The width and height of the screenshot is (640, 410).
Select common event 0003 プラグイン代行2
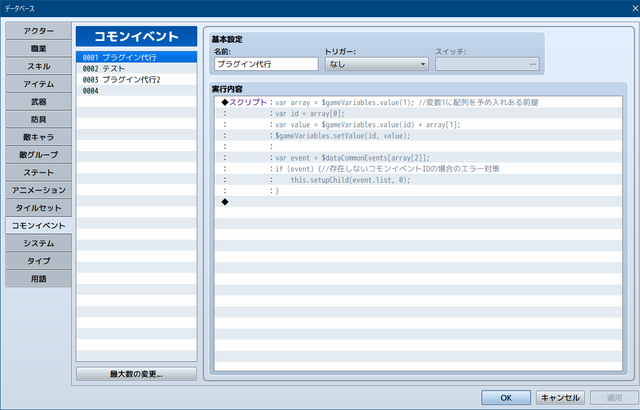pyautogui.click(x=136, y=79)
